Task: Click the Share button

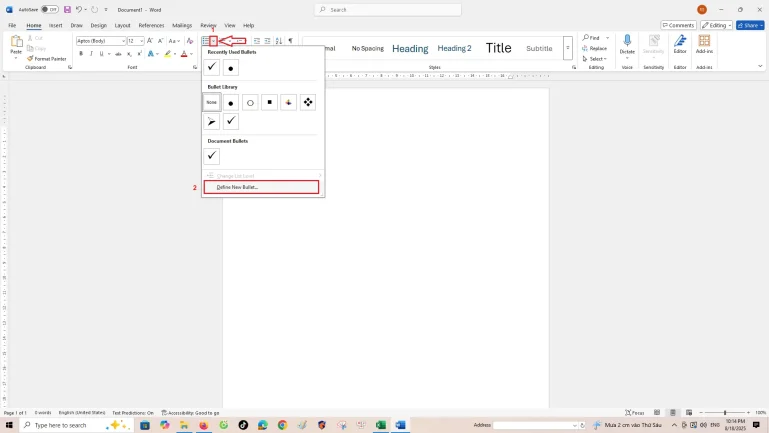Action: click(x=750, y=25)
